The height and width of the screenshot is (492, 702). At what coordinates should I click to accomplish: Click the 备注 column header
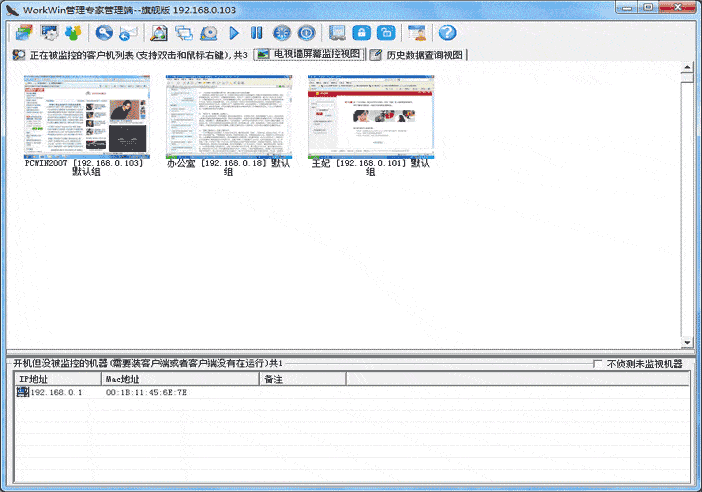[x=303, y=379]
